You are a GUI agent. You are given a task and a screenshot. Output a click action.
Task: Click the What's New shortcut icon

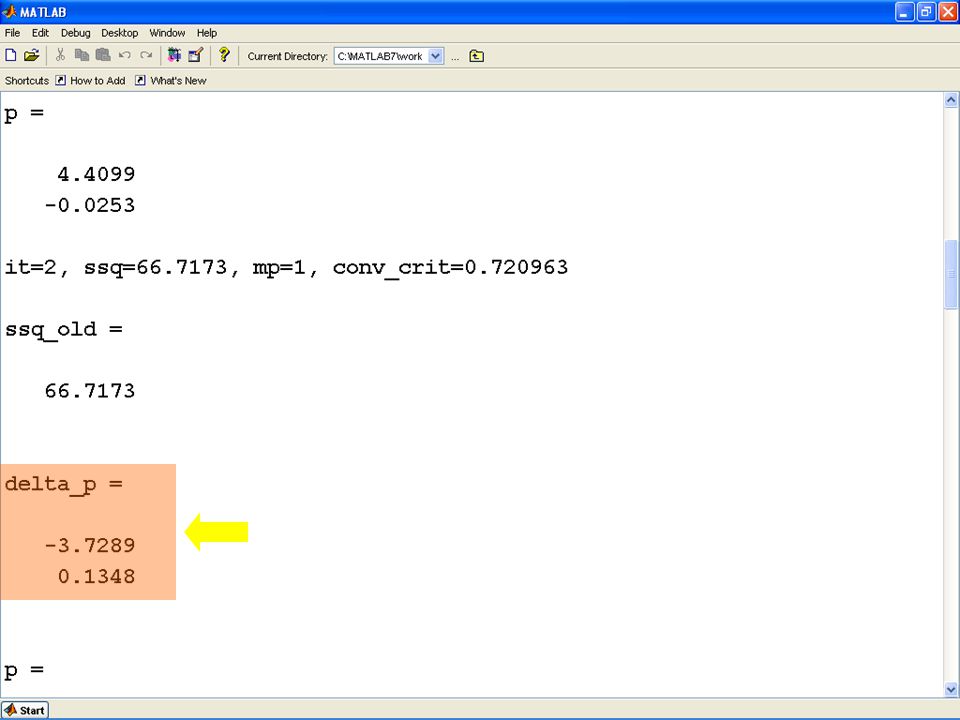coord(140,80)
